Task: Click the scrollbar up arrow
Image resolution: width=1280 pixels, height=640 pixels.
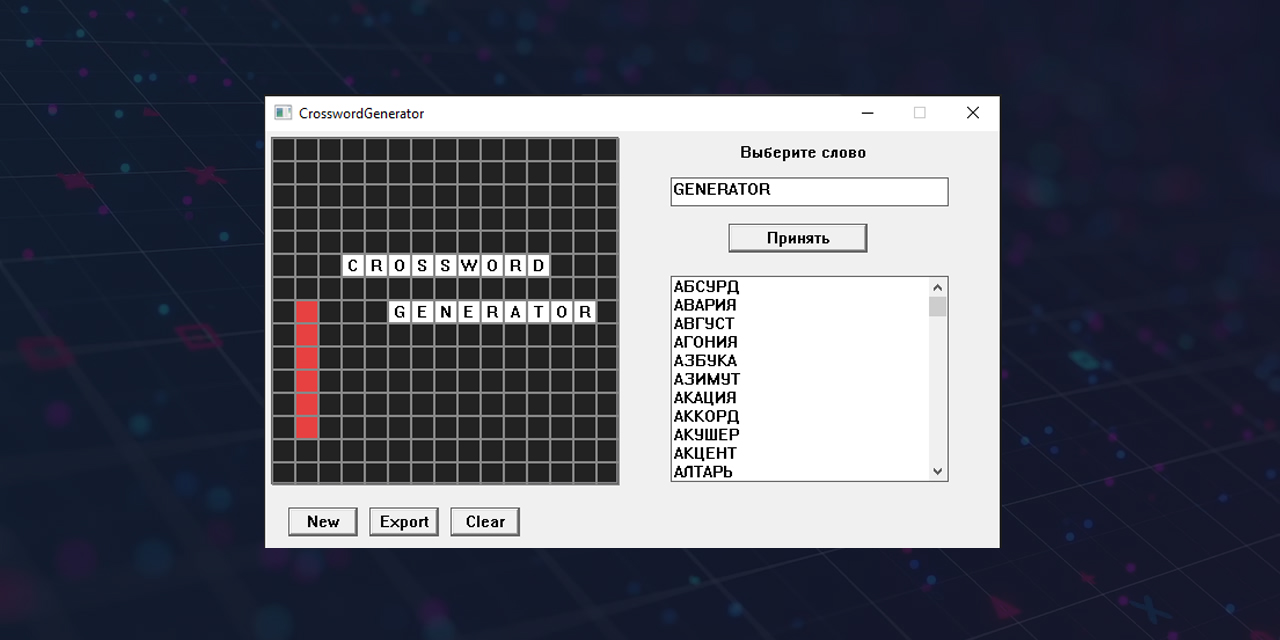Action: (937, 286)
